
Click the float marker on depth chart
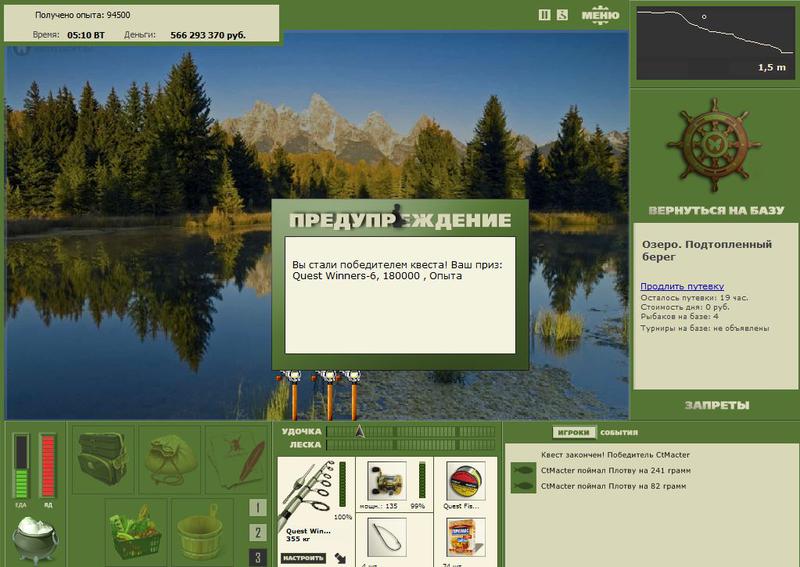pos(704,17)
